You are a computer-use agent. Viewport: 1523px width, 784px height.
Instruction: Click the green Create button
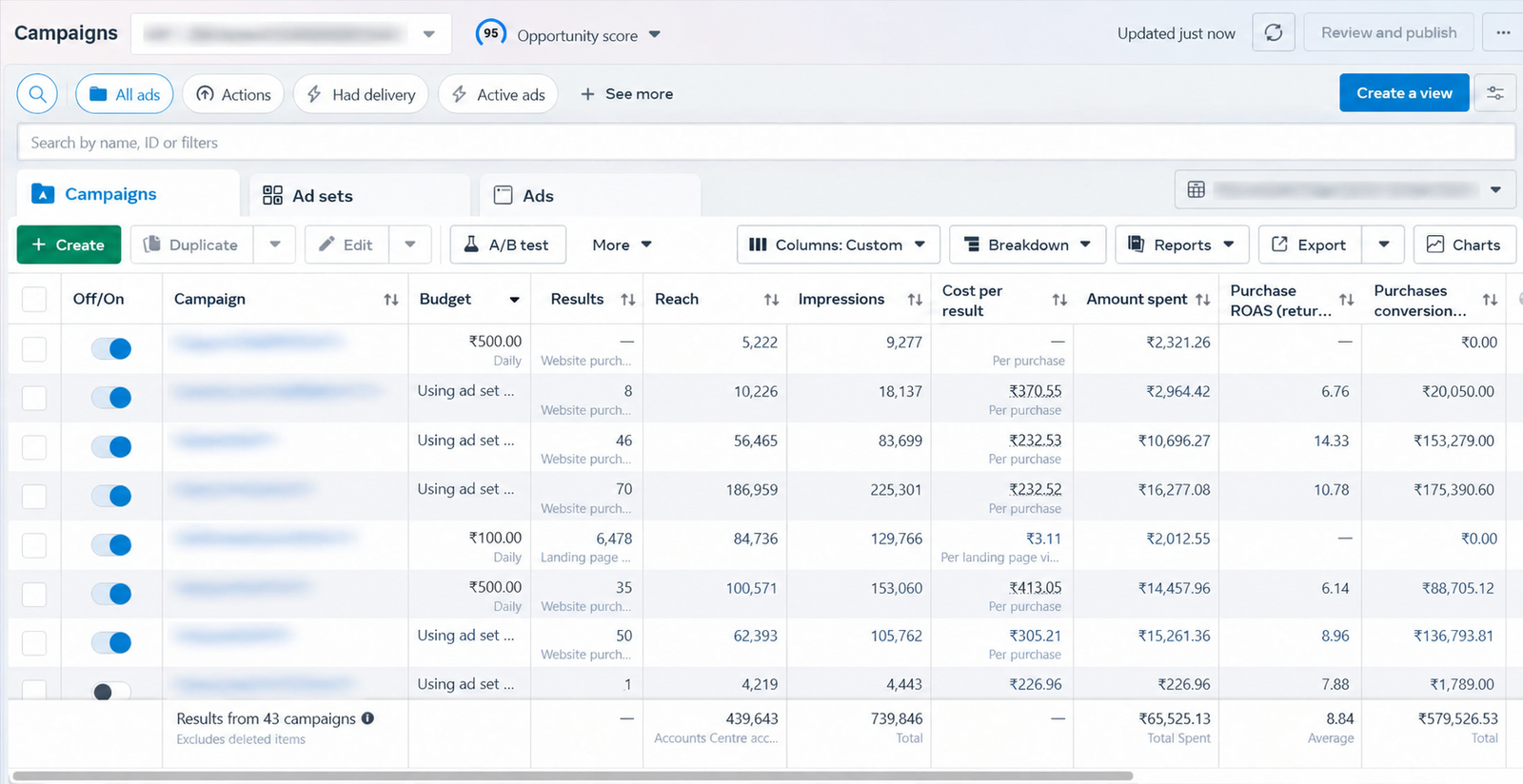pyautogui.click(x=69, y=245)
